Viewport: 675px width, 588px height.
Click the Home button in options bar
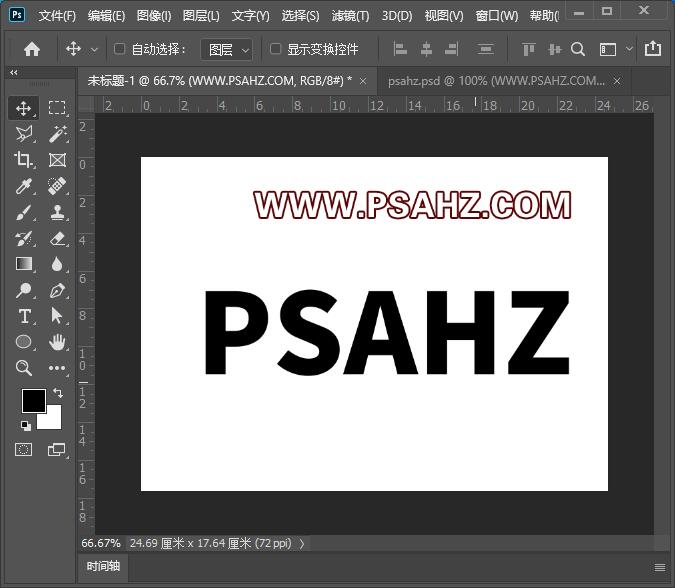coord(32,49)
